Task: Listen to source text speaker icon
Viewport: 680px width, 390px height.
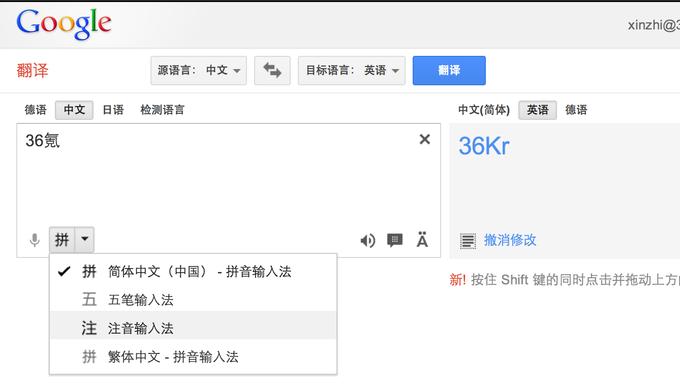Action: coord(368,240)
